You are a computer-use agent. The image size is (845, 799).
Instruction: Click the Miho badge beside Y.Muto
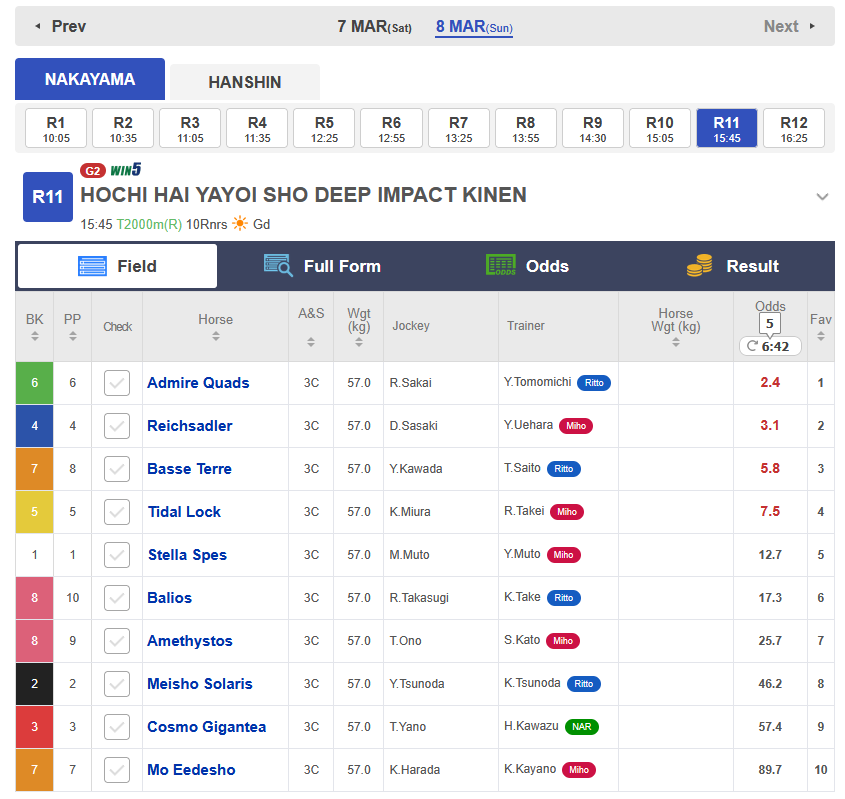564,555
